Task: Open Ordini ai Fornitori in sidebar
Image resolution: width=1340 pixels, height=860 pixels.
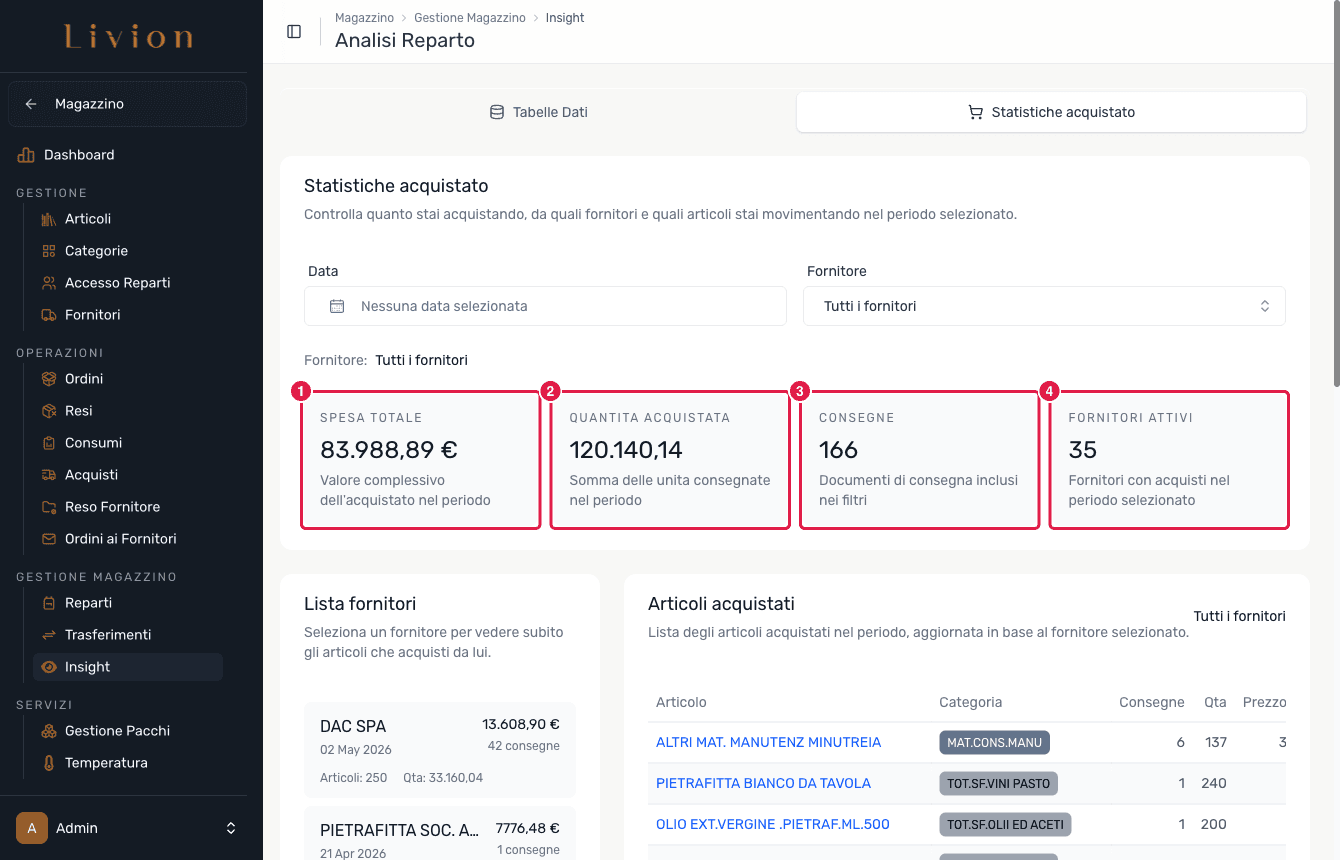Action: tap(121, 539)
